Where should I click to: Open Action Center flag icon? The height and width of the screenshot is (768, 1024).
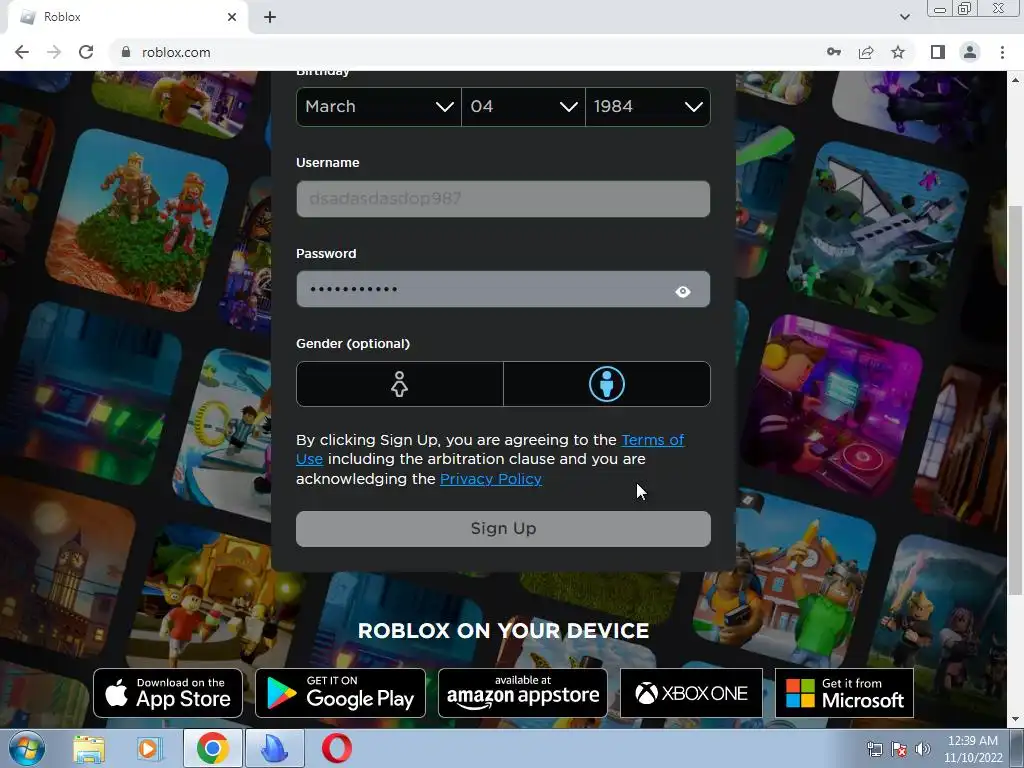[899, 750]
